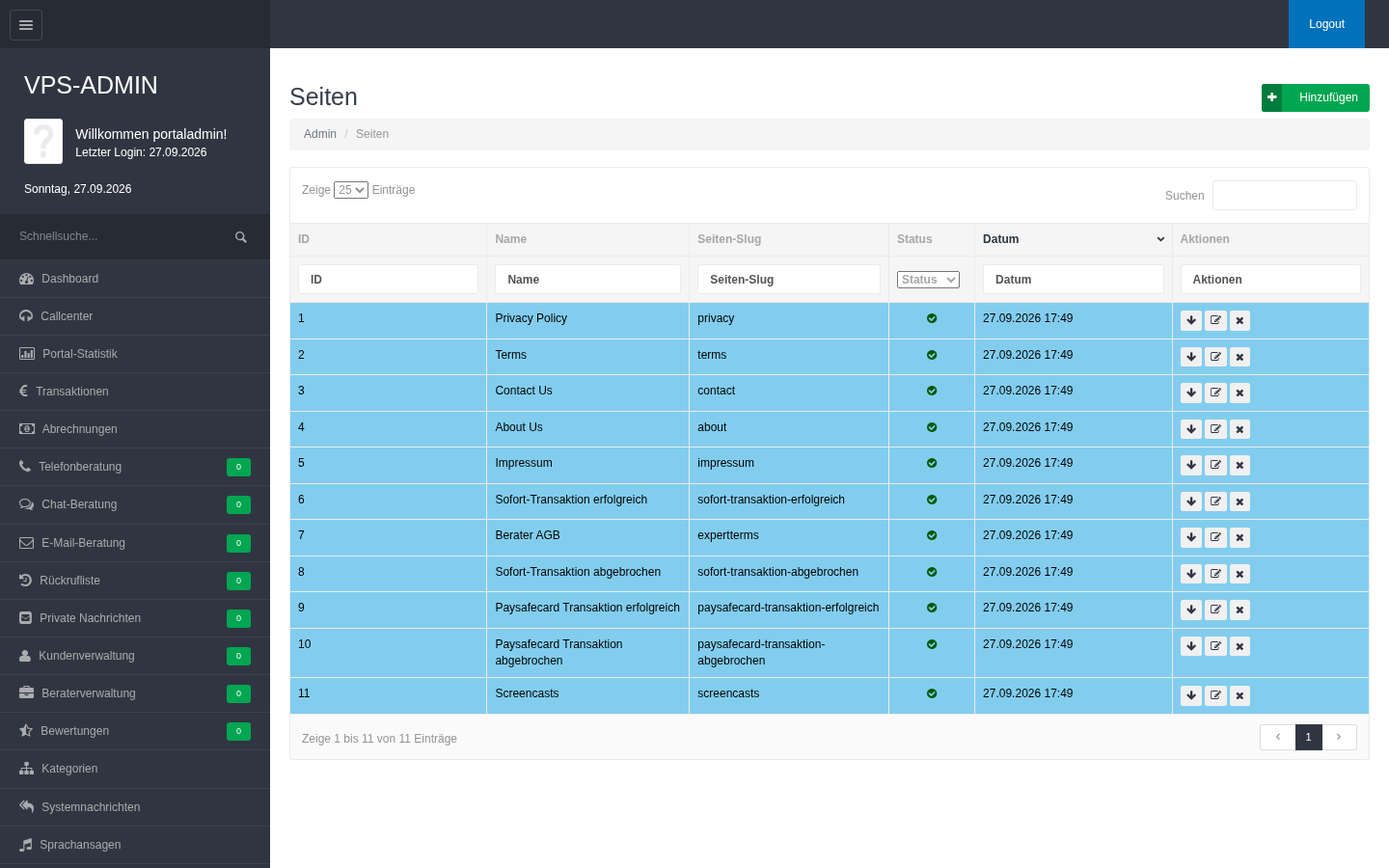Delete the Sofort-Transaktion abgebrochen page

click(x=1239, y=574)
